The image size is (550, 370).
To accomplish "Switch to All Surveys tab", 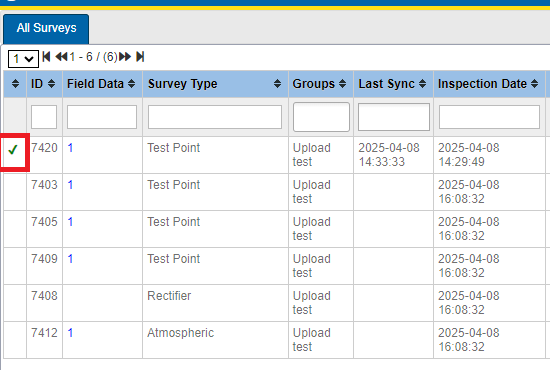I will (x=46, y=28).
